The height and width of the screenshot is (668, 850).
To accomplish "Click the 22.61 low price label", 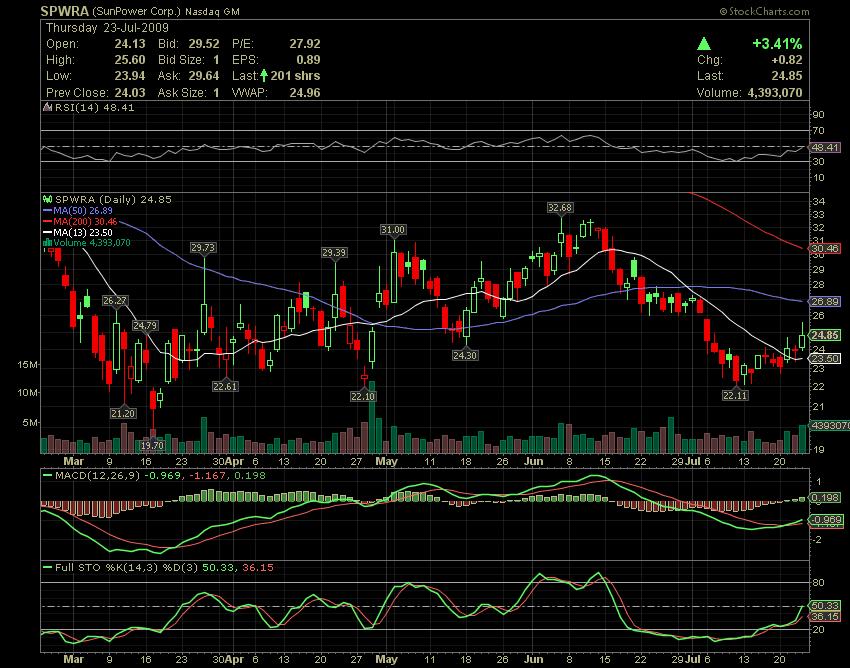I will pos(225,387).
